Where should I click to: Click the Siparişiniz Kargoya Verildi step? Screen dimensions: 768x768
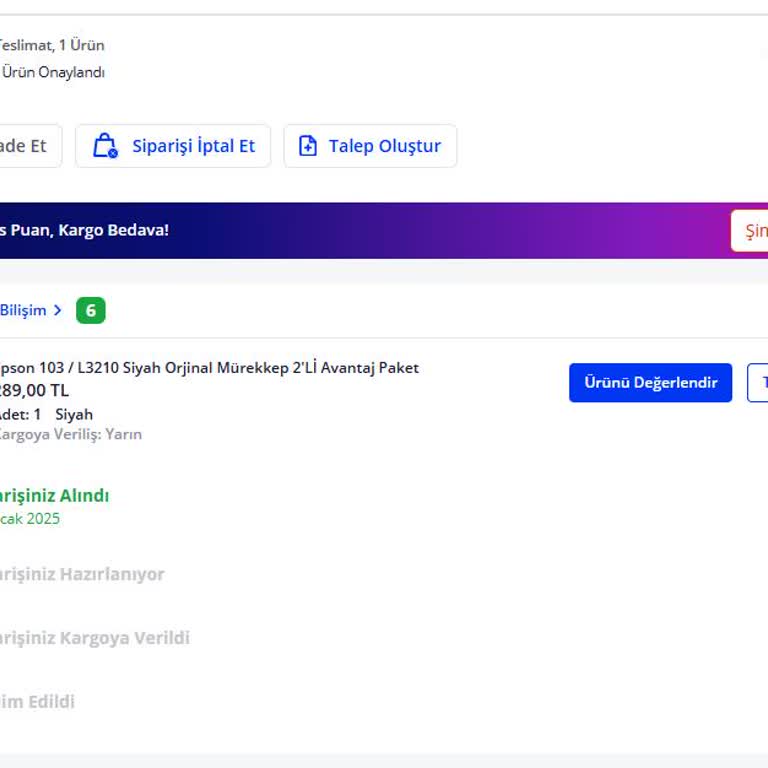95,638
